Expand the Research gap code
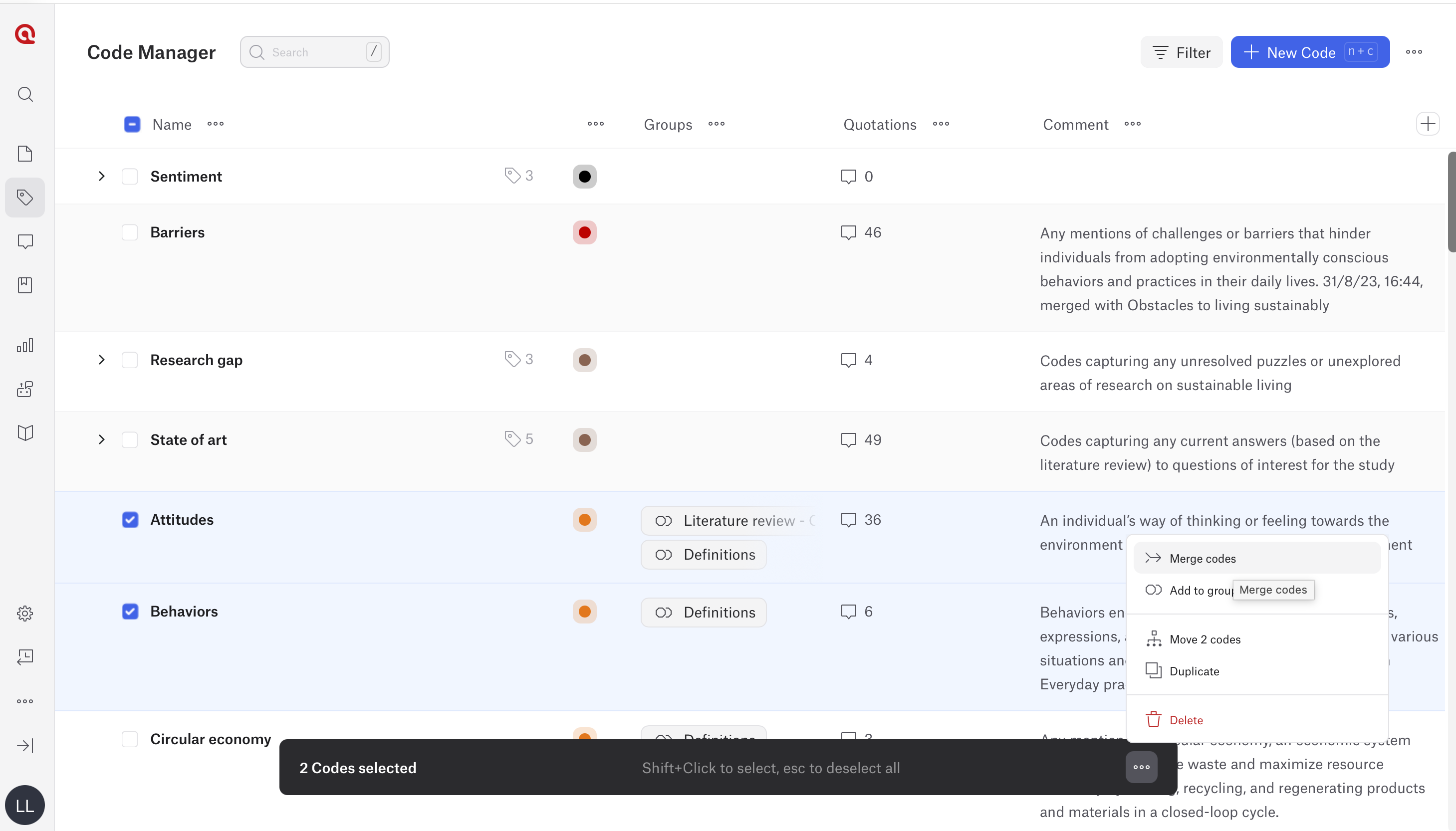Screen dimensions: 1456x831 (102, 360)
